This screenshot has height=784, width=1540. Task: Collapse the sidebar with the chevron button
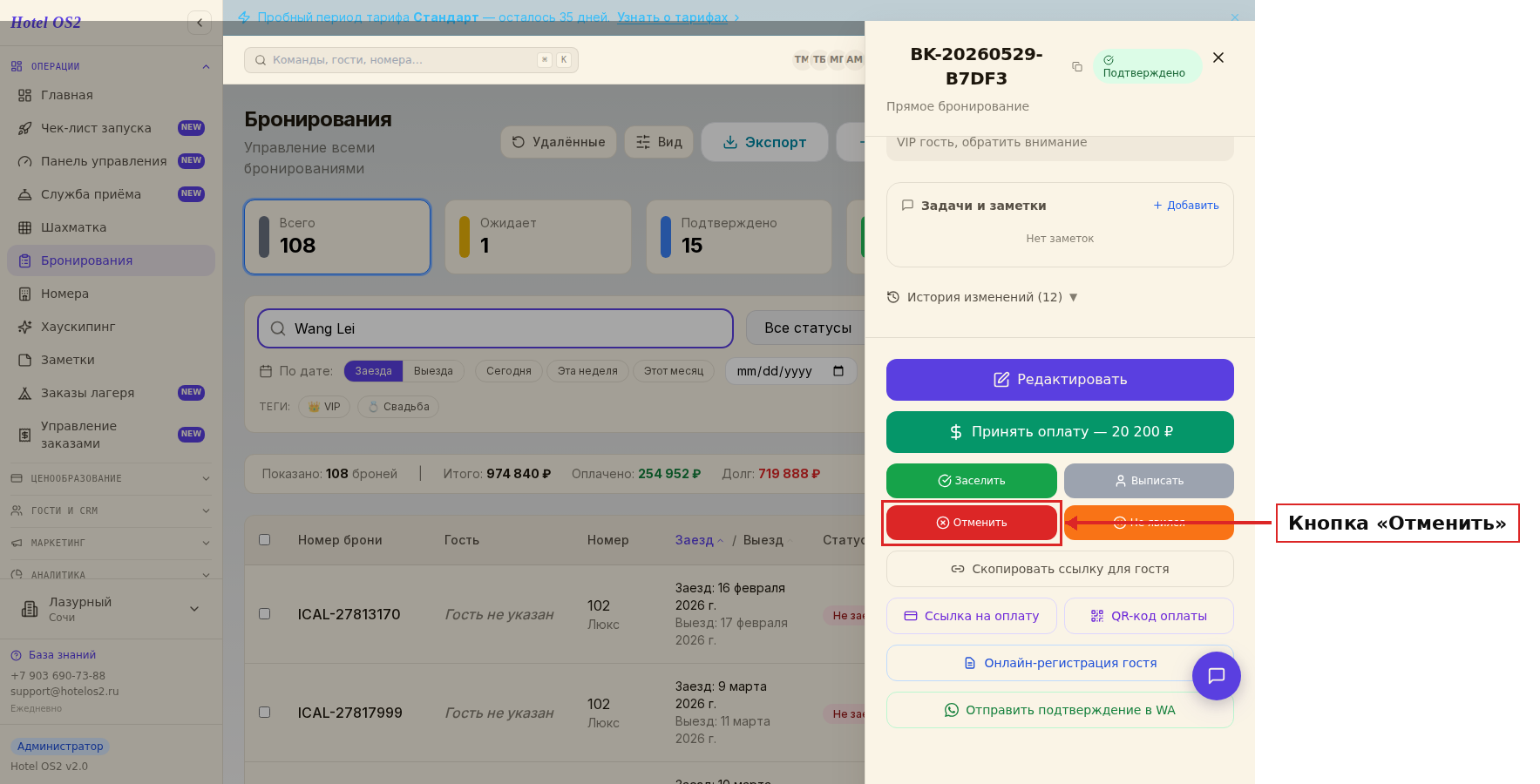[x=200, y=23]
